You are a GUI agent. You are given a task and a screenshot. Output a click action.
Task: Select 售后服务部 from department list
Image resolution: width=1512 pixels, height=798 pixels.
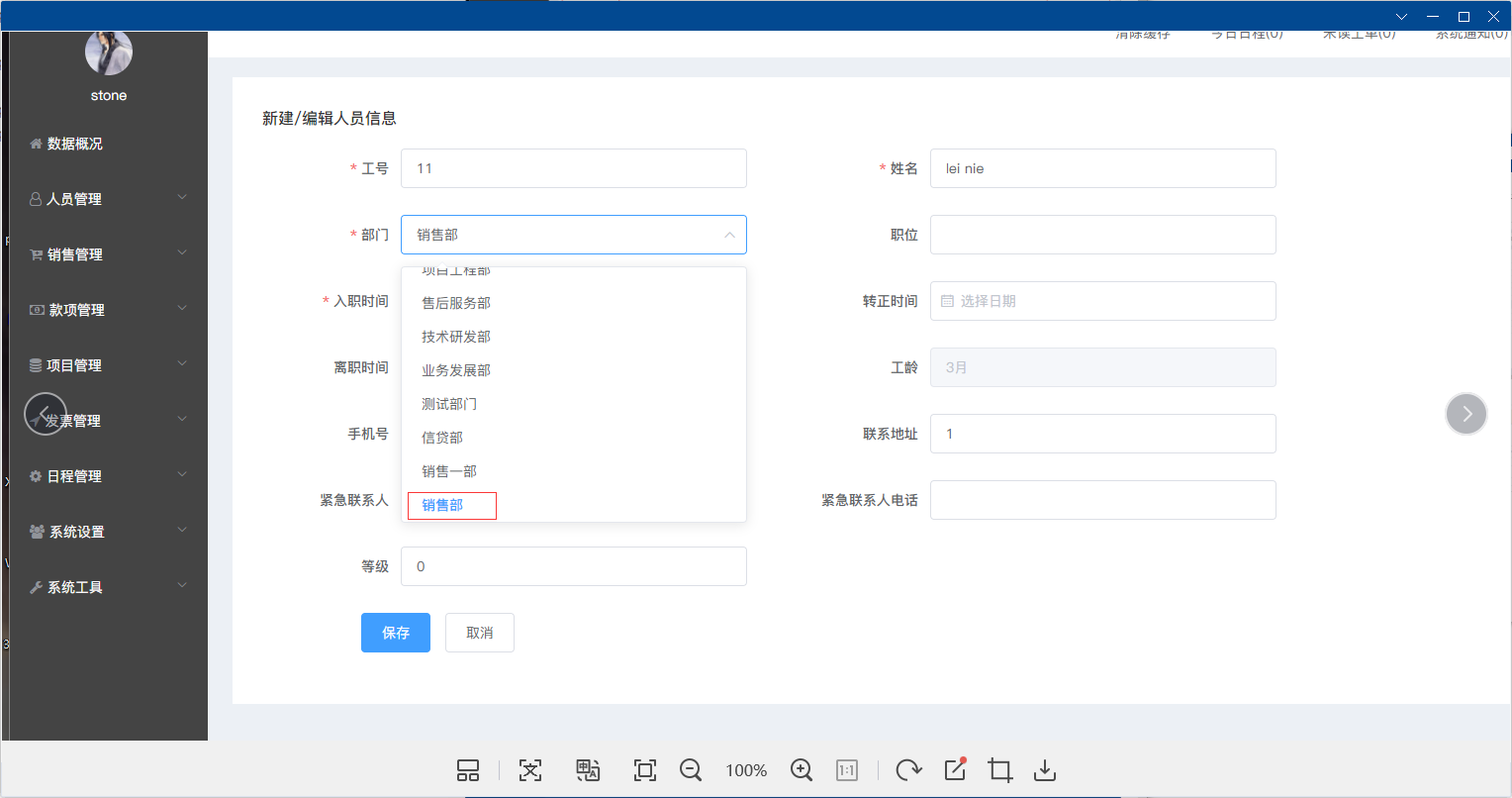point(574,303)
